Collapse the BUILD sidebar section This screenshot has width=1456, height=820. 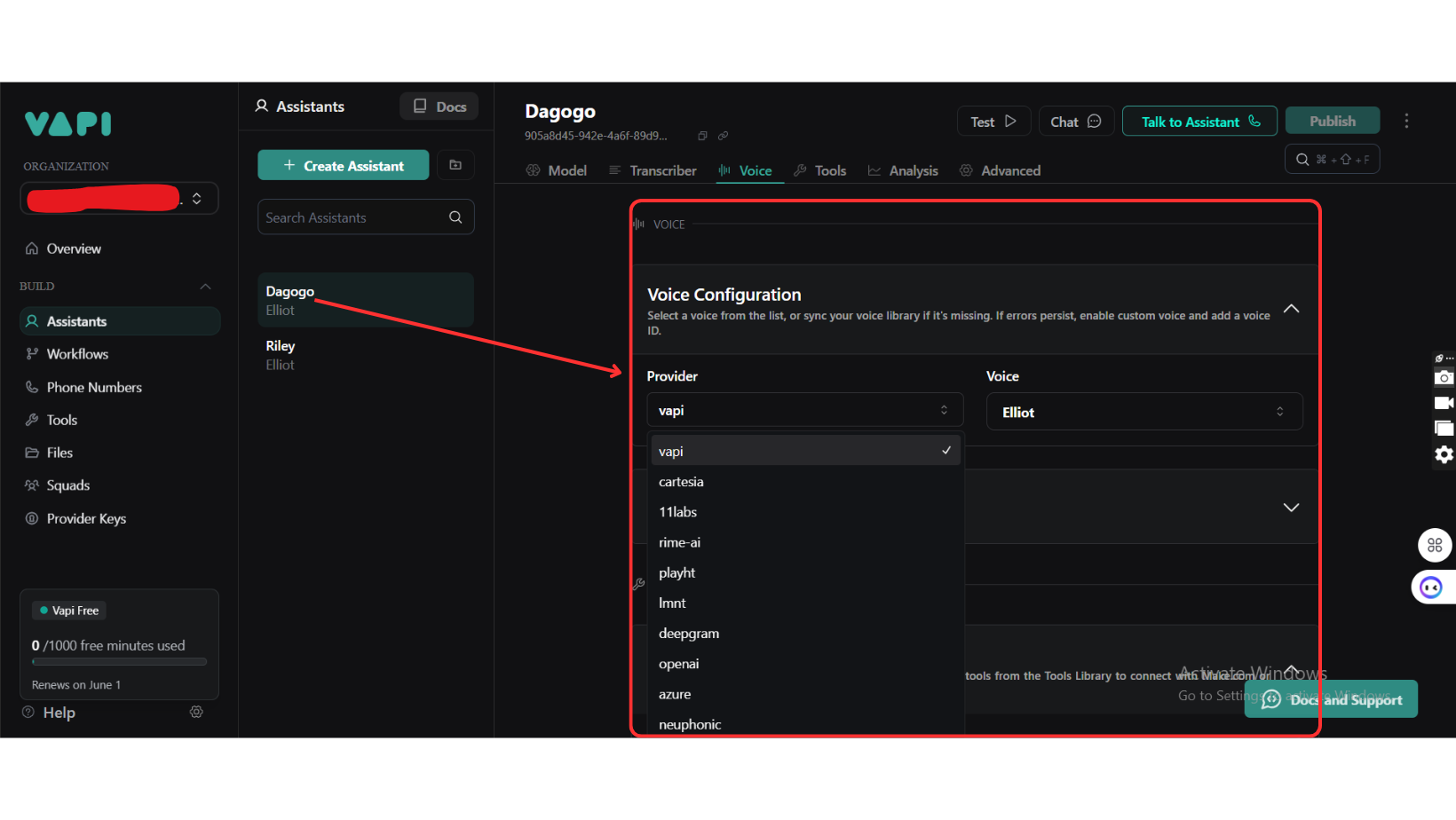pos(205,287)
